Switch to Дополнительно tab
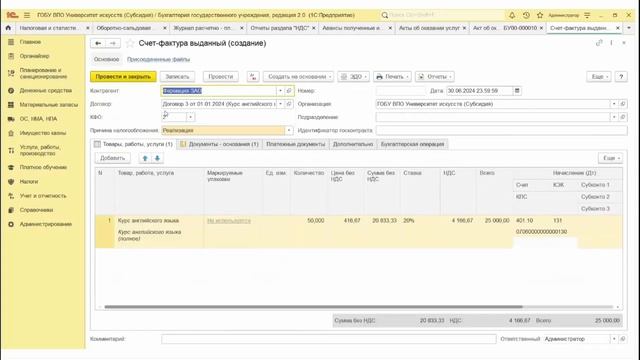This screenshot has width=640, height=360. click(x=353, y=144)
